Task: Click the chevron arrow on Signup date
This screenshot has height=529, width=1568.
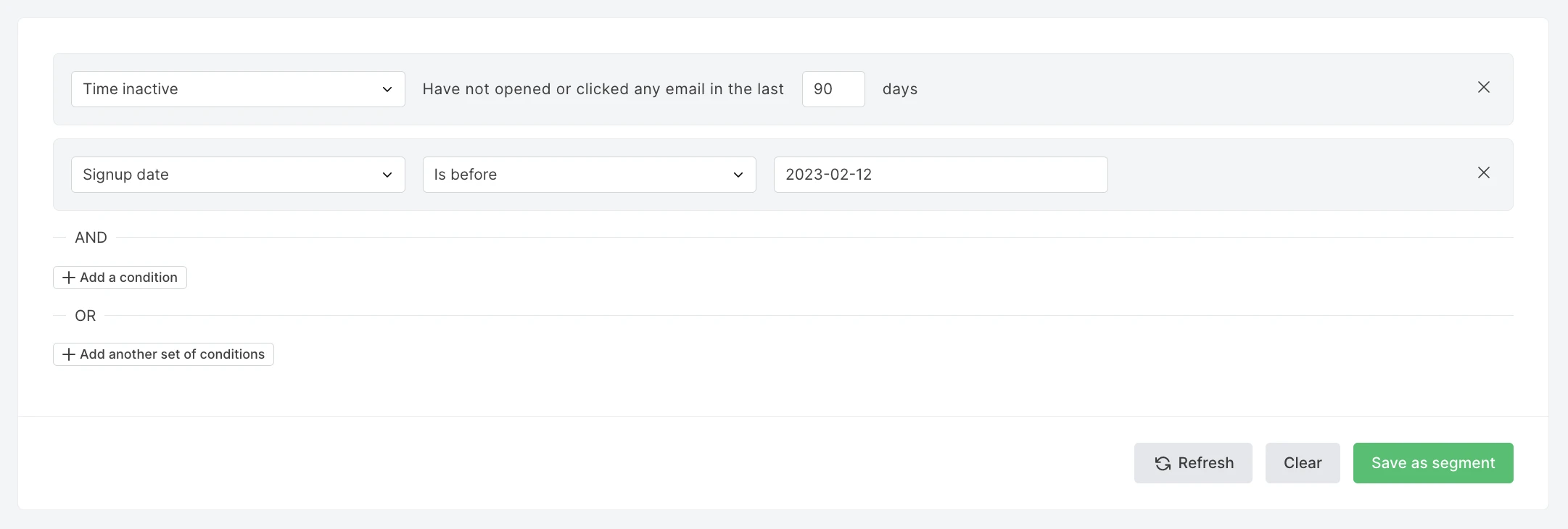Action: pyautogui.click(x=387, y=175)
